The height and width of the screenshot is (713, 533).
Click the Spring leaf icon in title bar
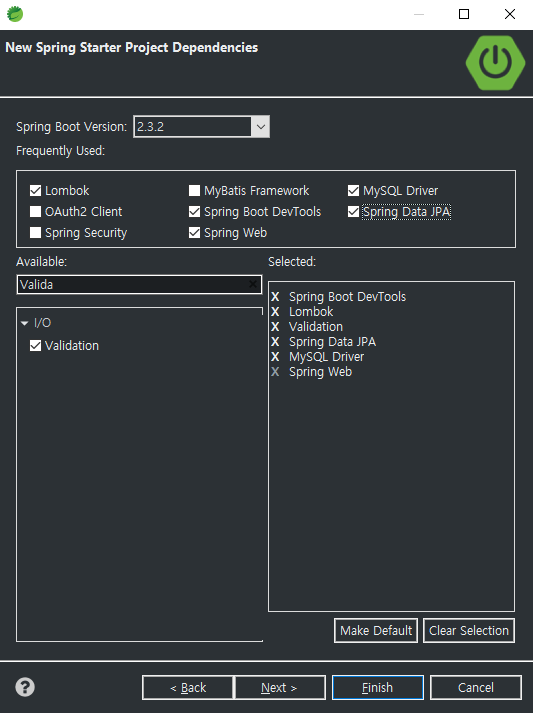click(15, 14)
